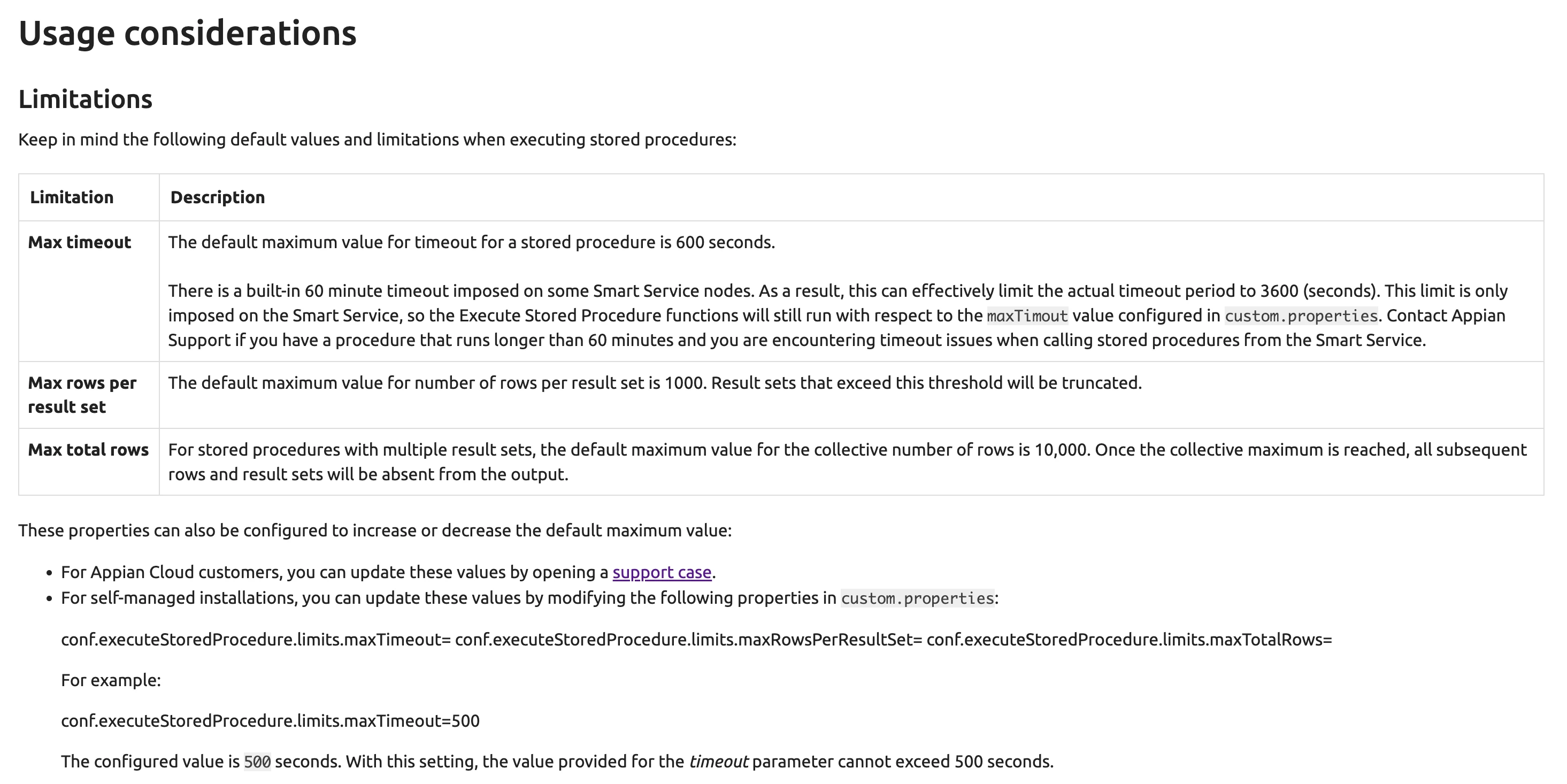1567x784 pixels.
Task: Click the Limitations section heading
Action: (85, 99)
